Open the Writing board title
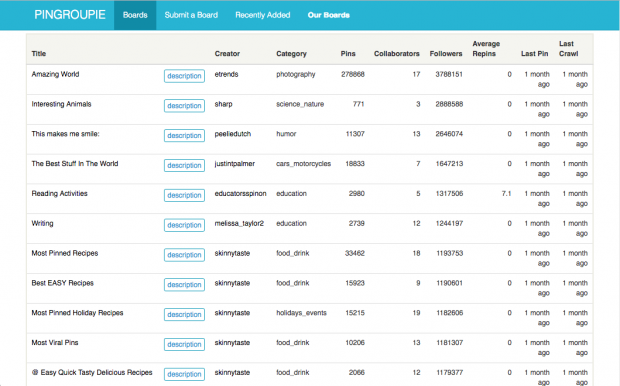Image resolution: width=620 pixels, height=386 pixels. (42, 223)
